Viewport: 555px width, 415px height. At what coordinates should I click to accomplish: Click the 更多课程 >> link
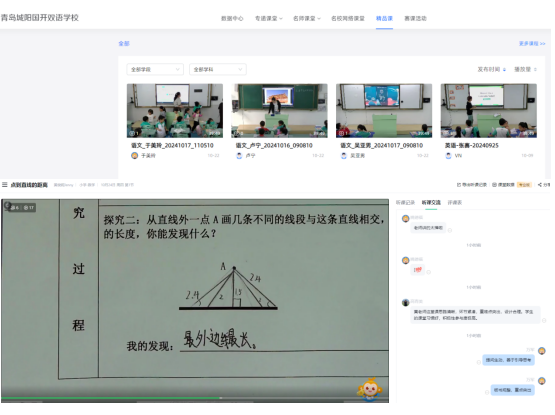tap(532, 44)
